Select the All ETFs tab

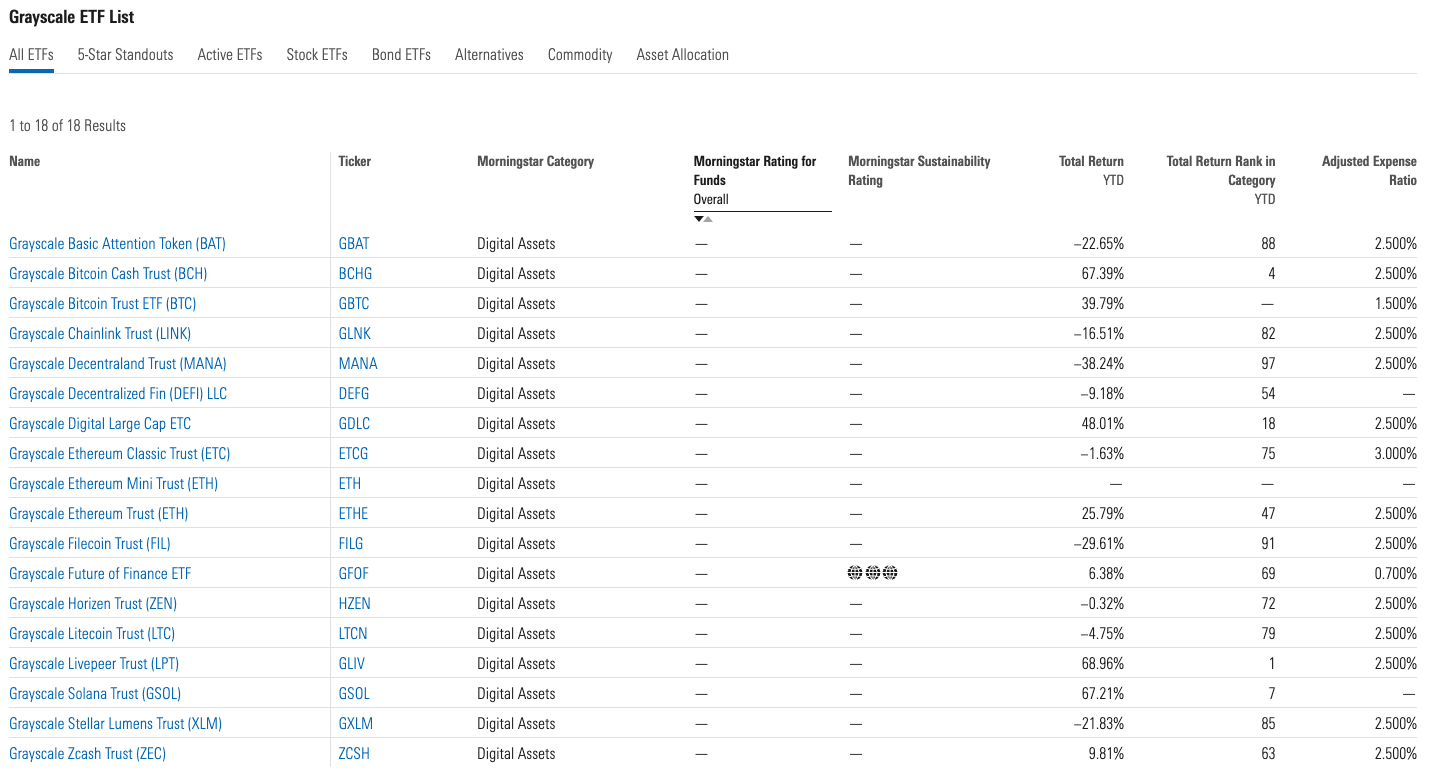[x=31, y=55]
